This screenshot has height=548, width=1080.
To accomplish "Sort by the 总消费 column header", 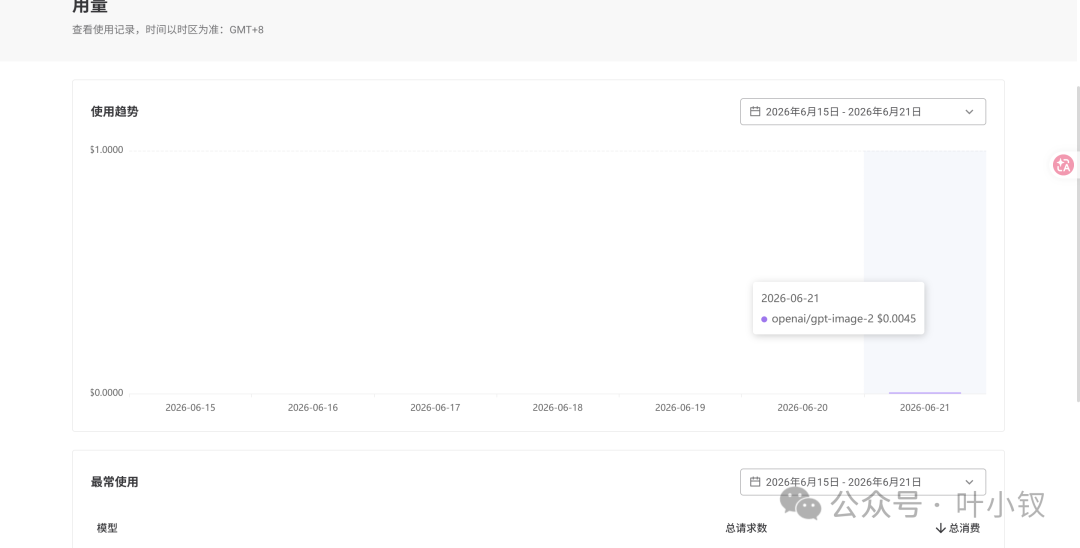I will (x=957, y=528).
